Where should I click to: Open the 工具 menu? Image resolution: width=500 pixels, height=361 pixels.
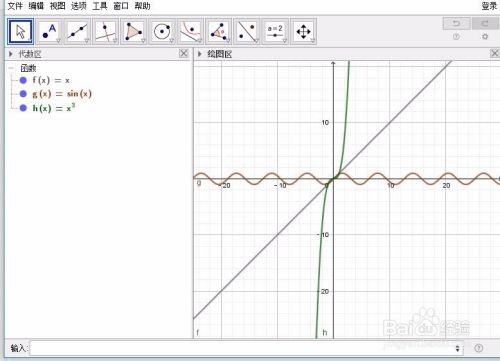[x=100, y=6]
